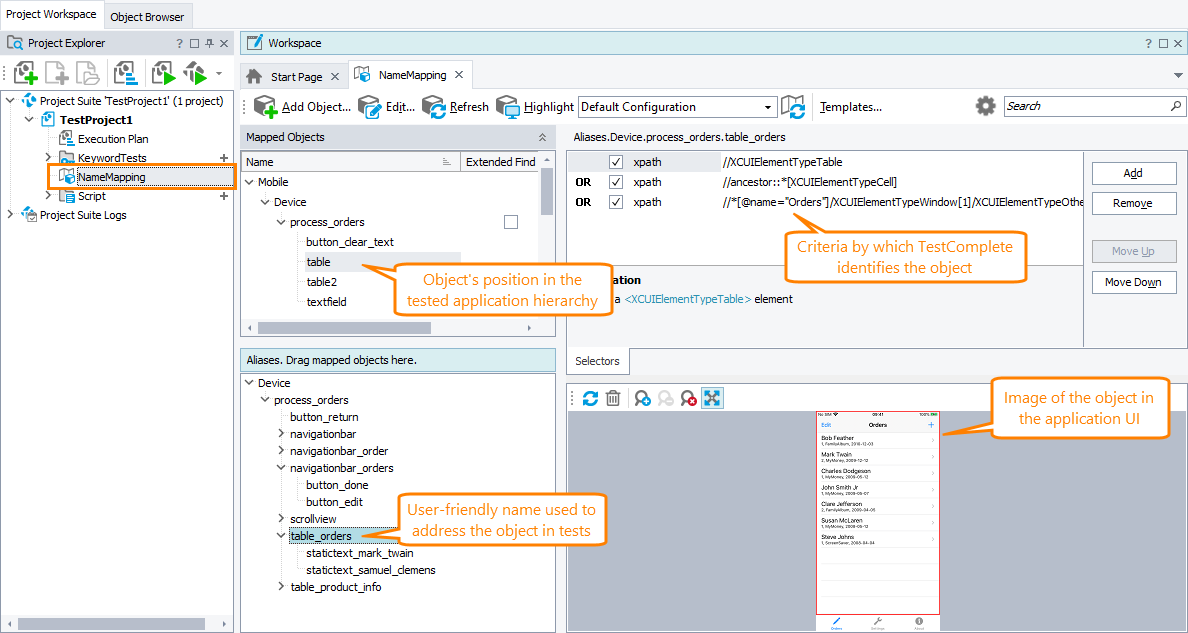
Task: Click the Add Object toolbar icon
Action: click(x=265, y=107)
